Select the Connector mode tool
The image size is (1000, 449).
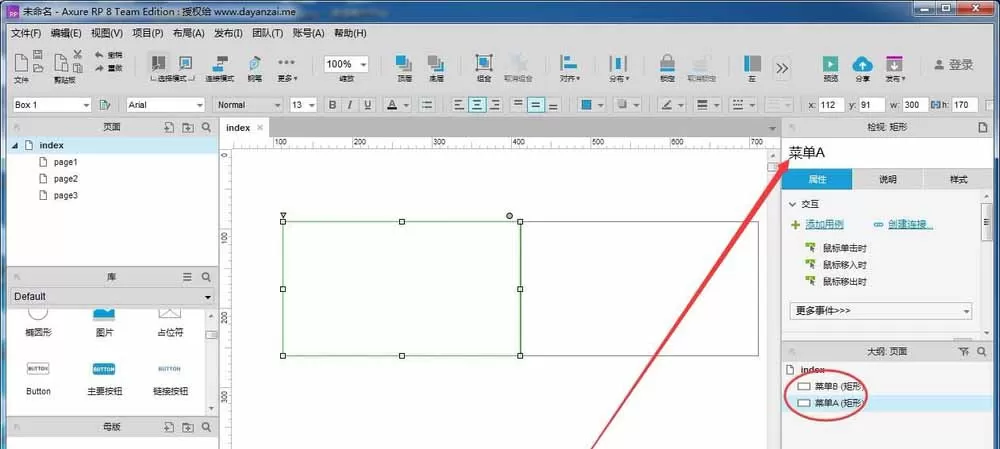tap(219, 63)
